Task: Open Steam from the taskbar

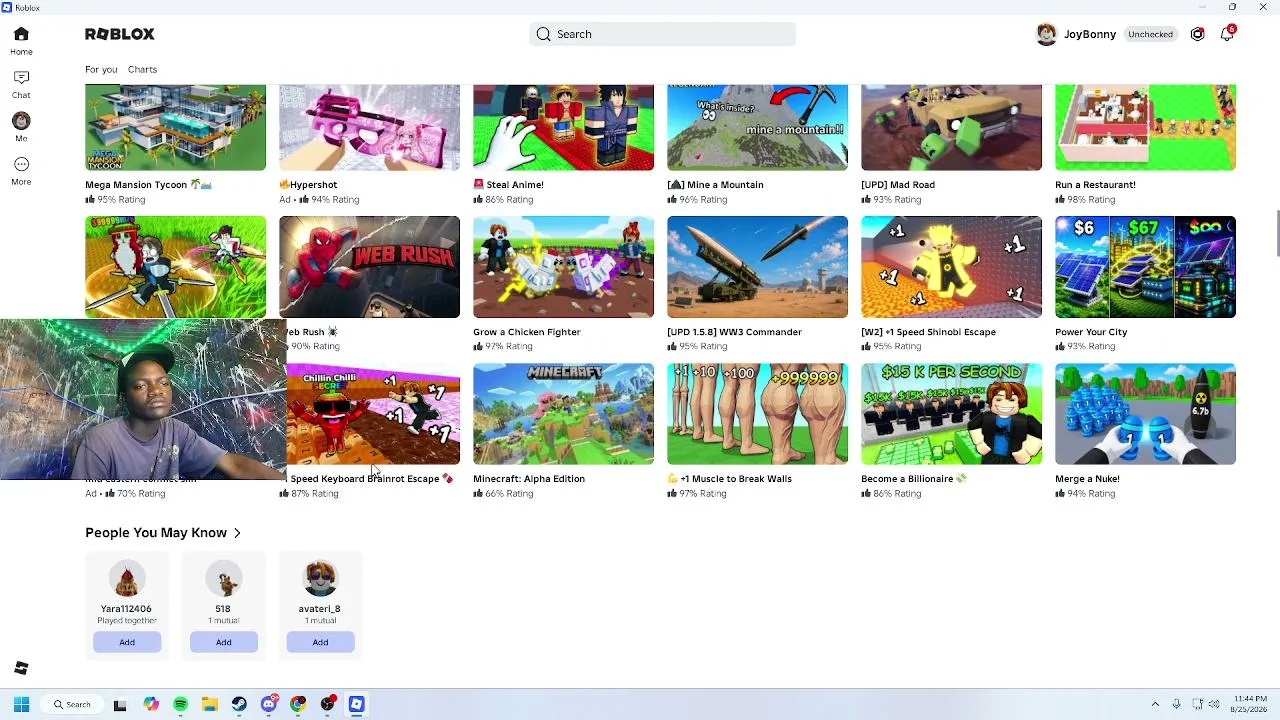Action: pyautogui.click(x=239, y=704)
